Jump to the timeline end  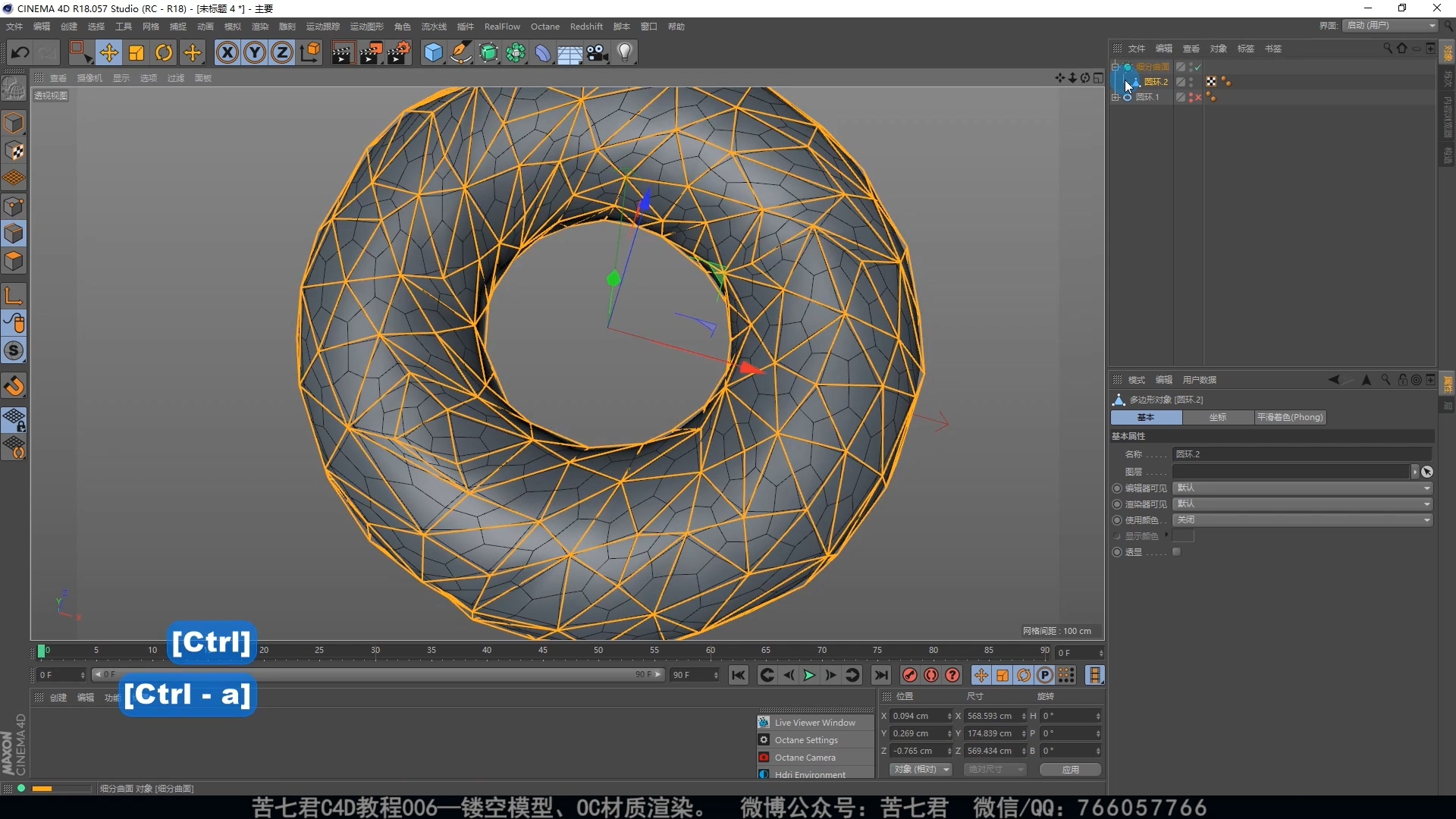point(880,675)
